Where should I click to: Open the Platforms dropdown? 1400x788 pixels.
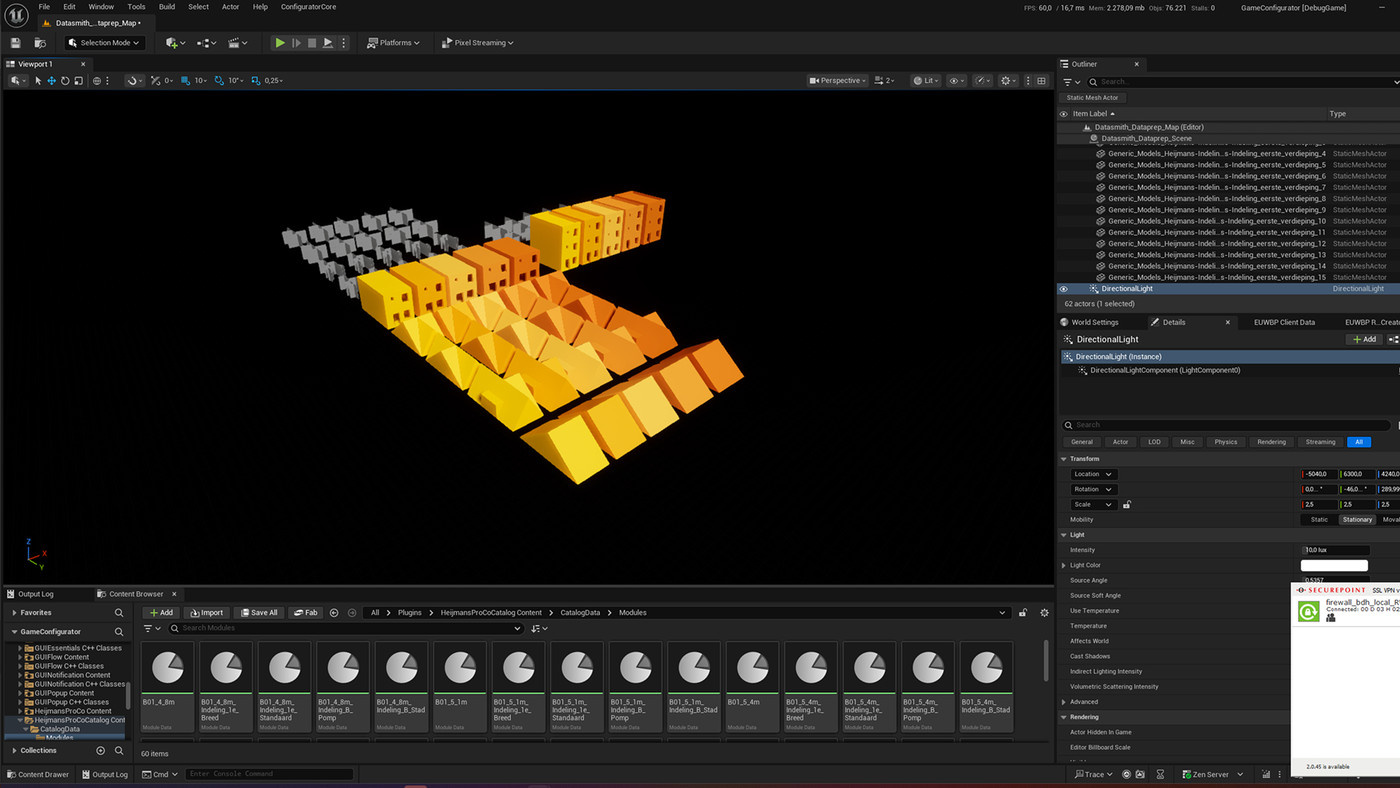click(x=393, y=43)
